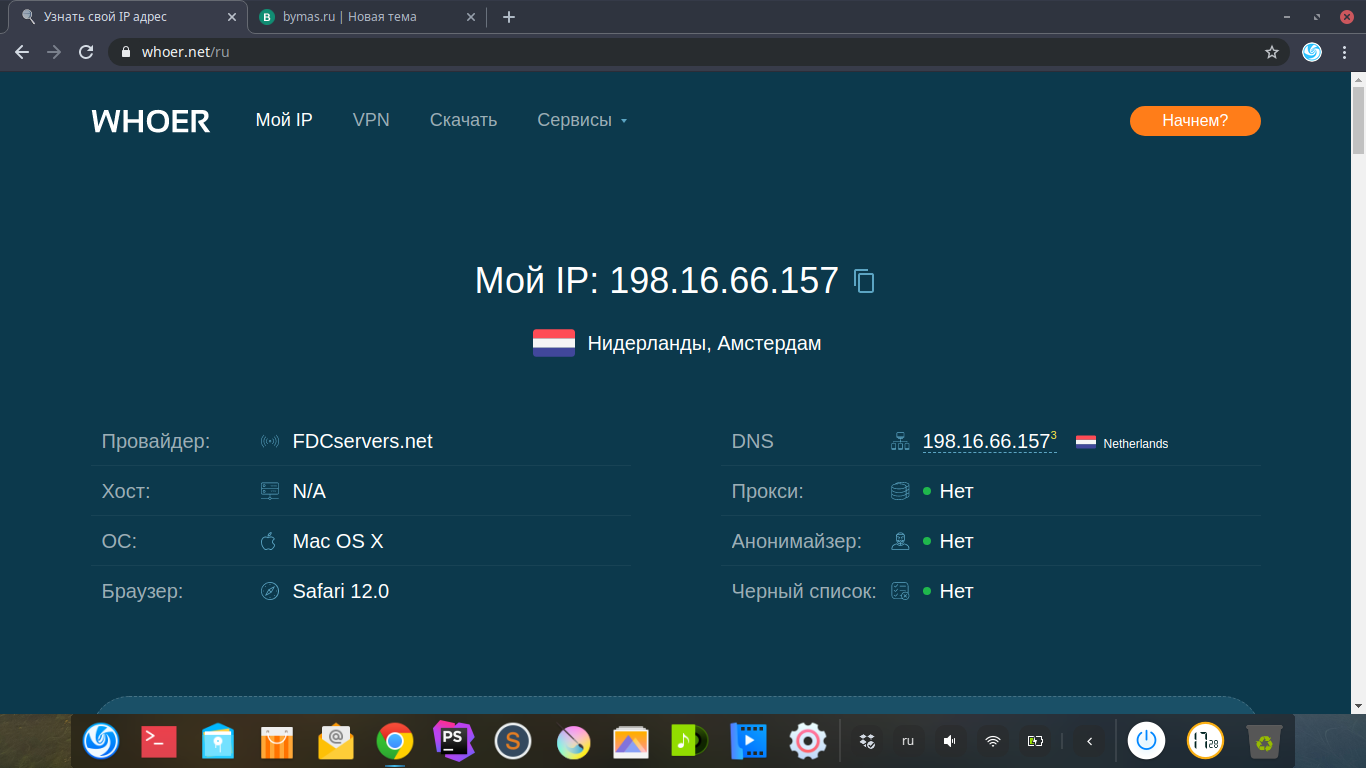1366x768 pixels.
Task: Open a new browser tab
Action: (x=509, y=17)
